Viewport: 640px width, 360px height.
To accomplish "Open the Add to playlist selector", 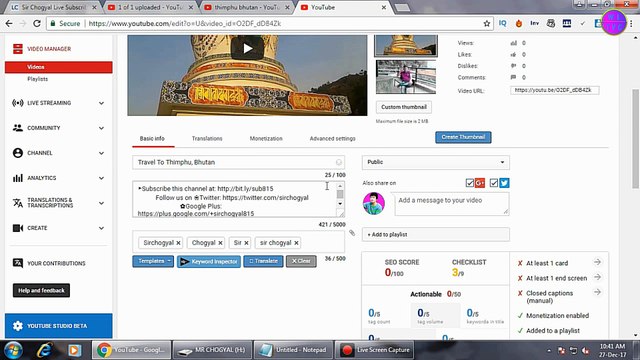I will [x=436, y=234].
